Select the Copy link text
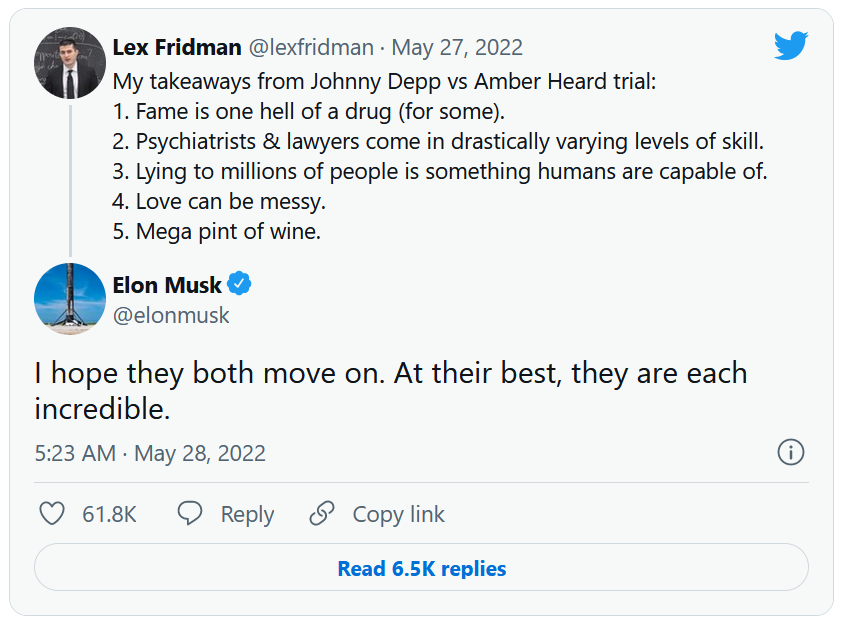 pos(398,514)
